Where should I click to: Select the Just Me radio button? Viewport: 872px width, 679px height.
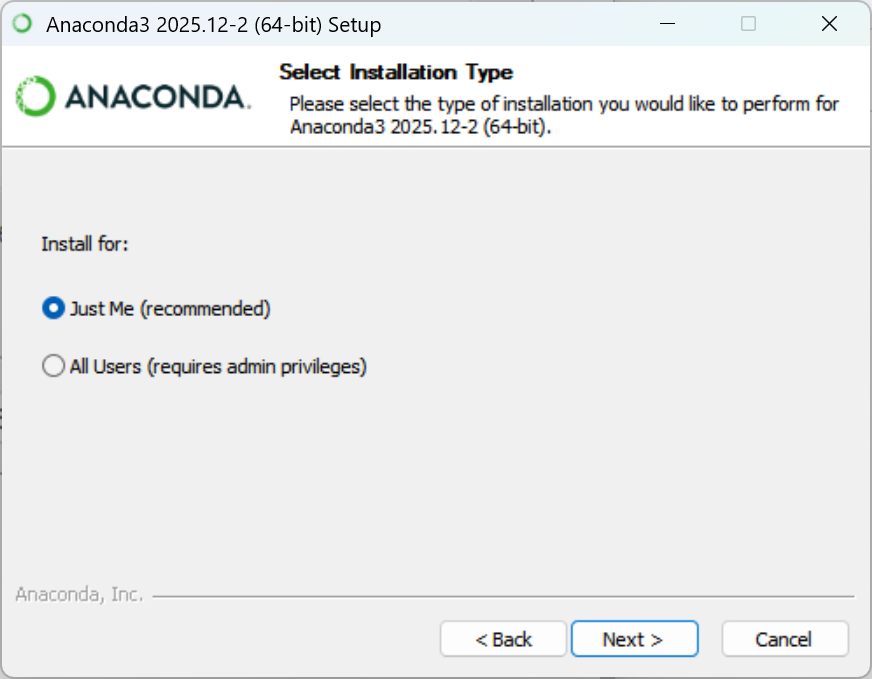click(53, 309)
